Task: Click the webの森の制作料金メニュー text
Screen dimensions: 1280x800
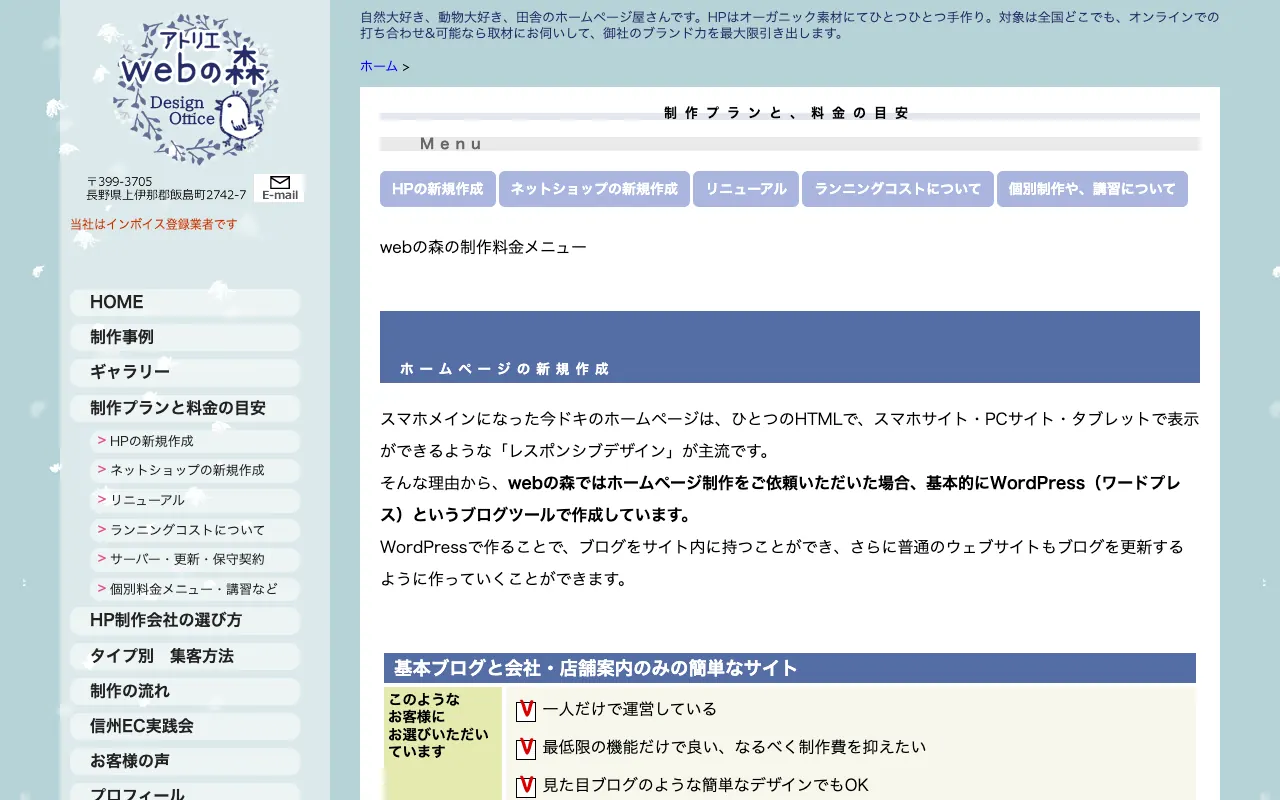Action: pyautogui.click(x=483, y=247)
